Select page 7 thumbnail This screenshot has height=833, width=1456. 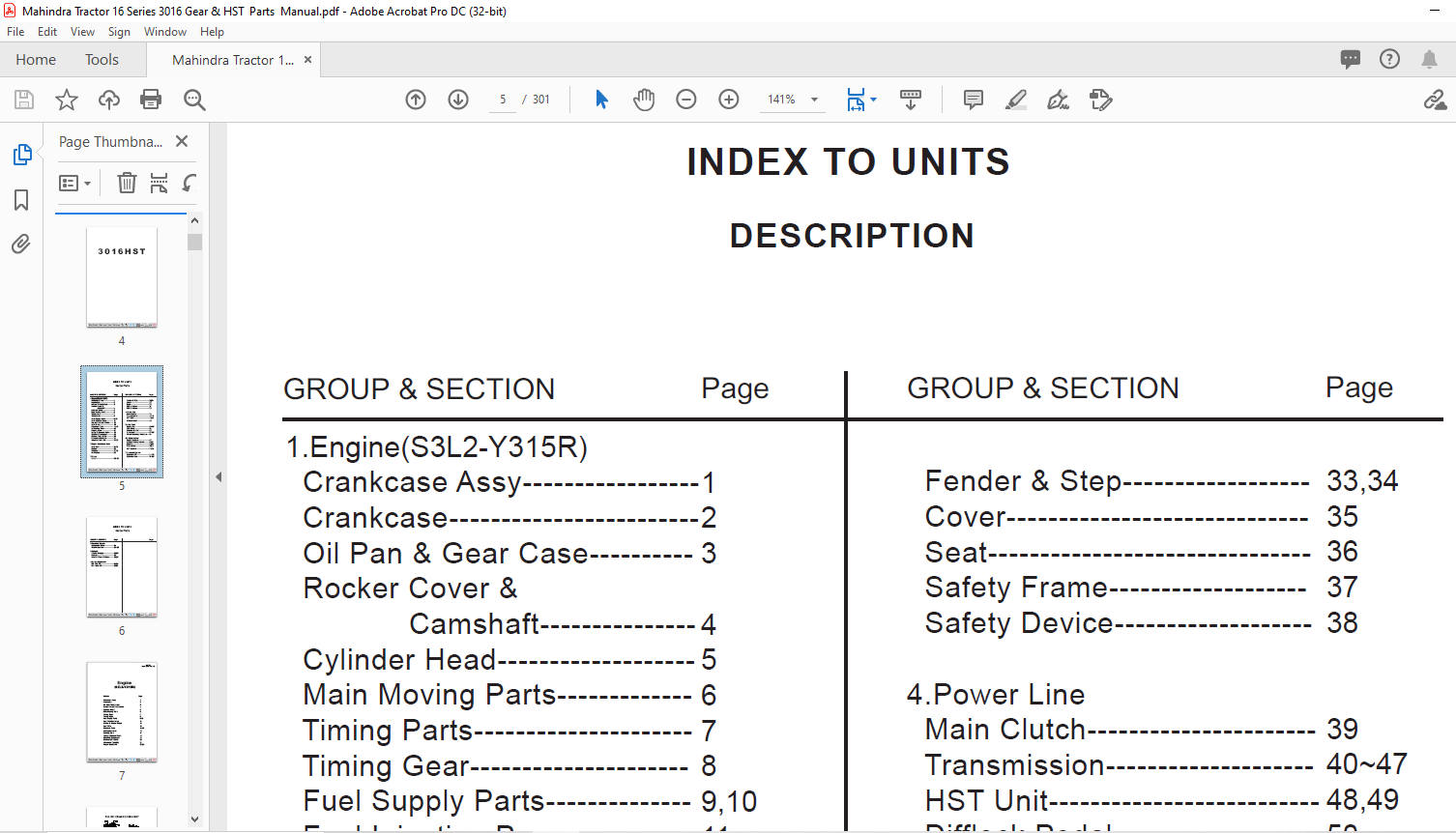(122, 712)
